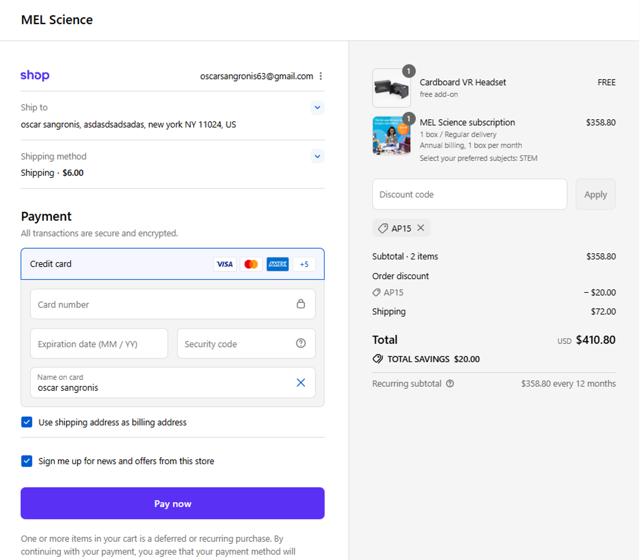
Task: Clear the name on card field
Action: (300, 382)
